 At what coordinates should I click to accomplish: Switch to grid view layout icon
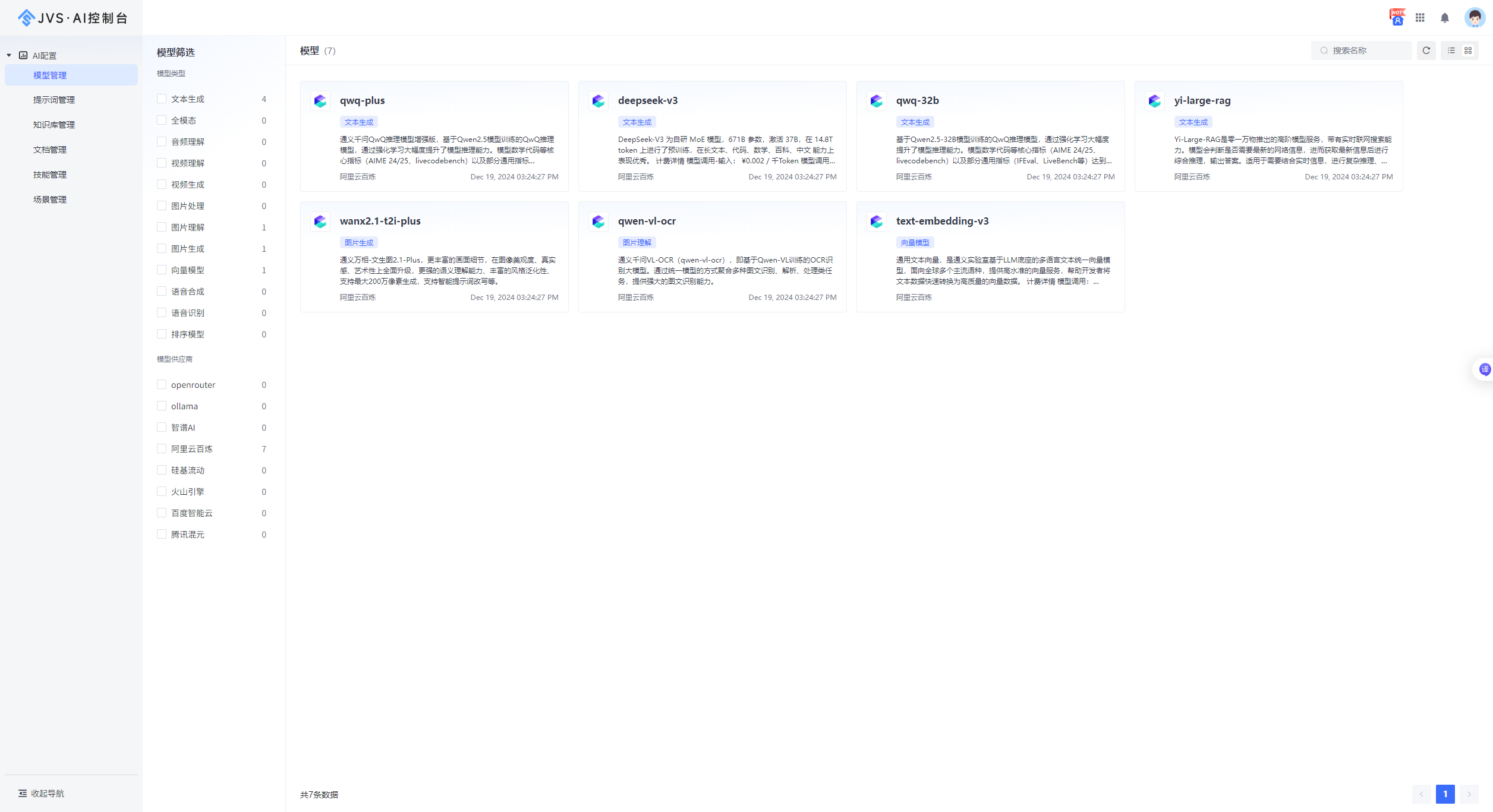tap(1468, 50)
